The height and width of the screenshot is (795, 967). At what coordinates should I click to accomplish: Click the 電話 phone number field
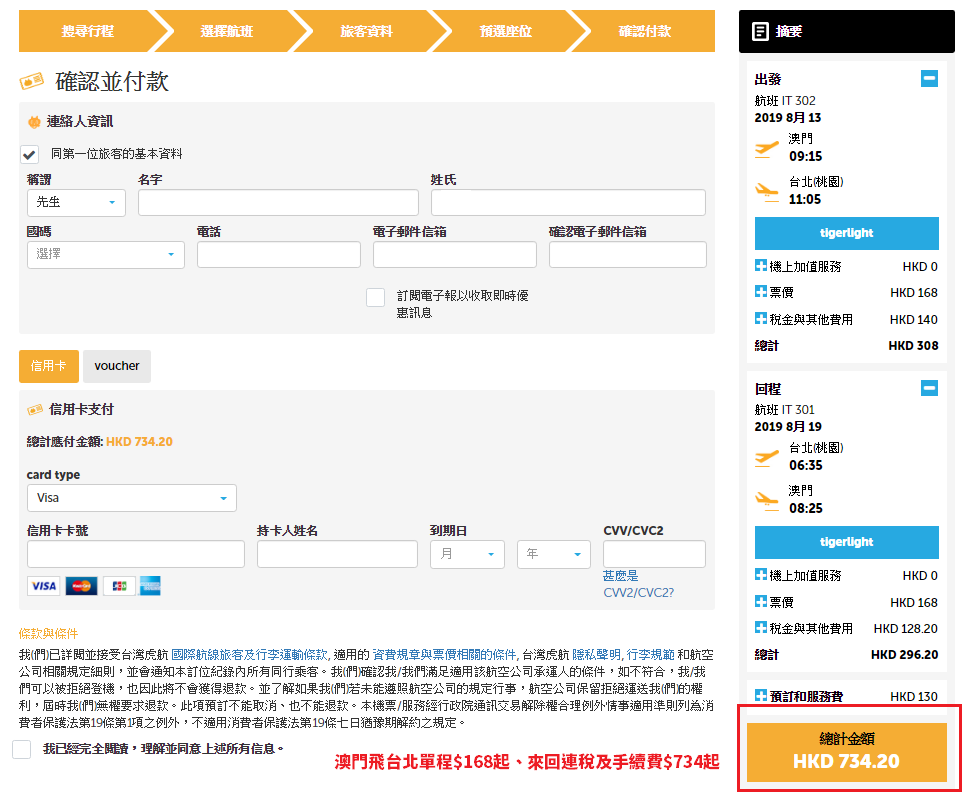(279, 255)
